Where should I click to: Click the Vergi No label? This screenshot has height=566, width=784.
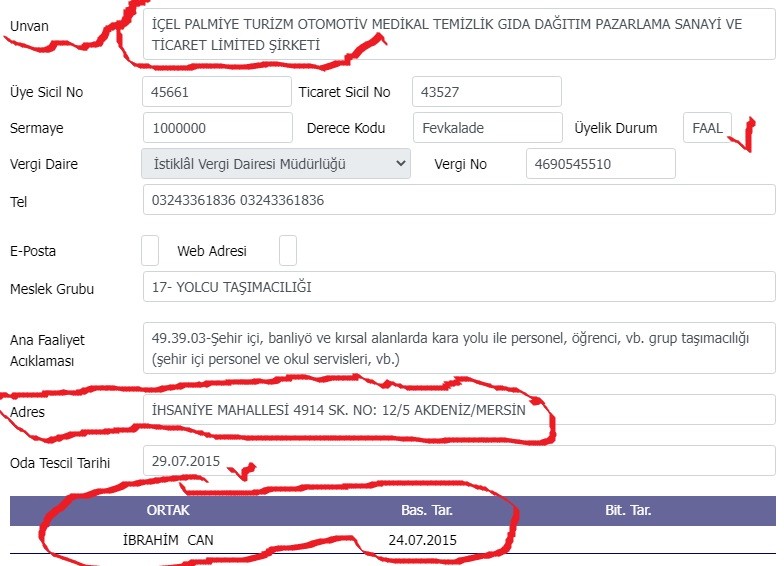point(460,164)
